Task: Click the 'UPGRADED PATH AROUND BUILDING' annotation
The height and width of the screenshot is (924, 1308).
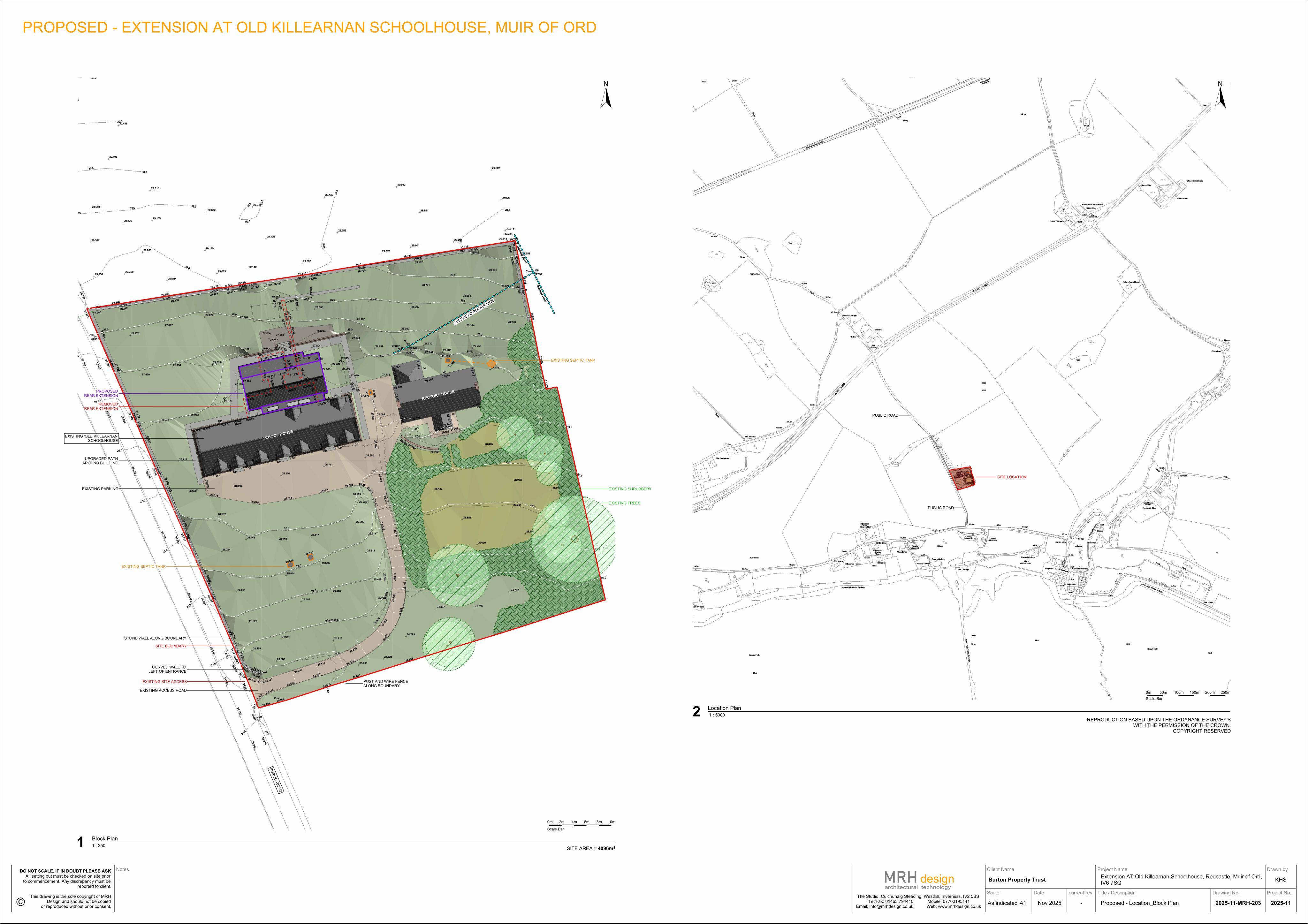Action: coord(100,461)
